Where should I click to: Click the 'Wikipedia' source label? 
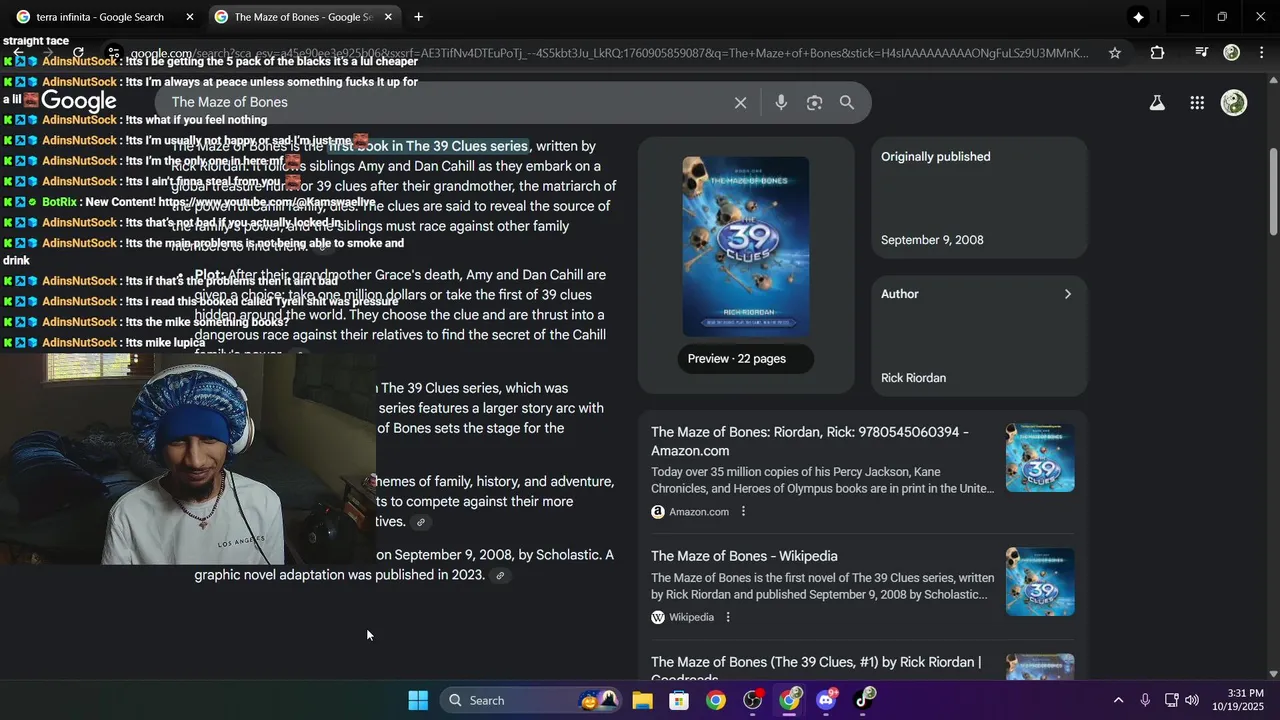(691, 618)
